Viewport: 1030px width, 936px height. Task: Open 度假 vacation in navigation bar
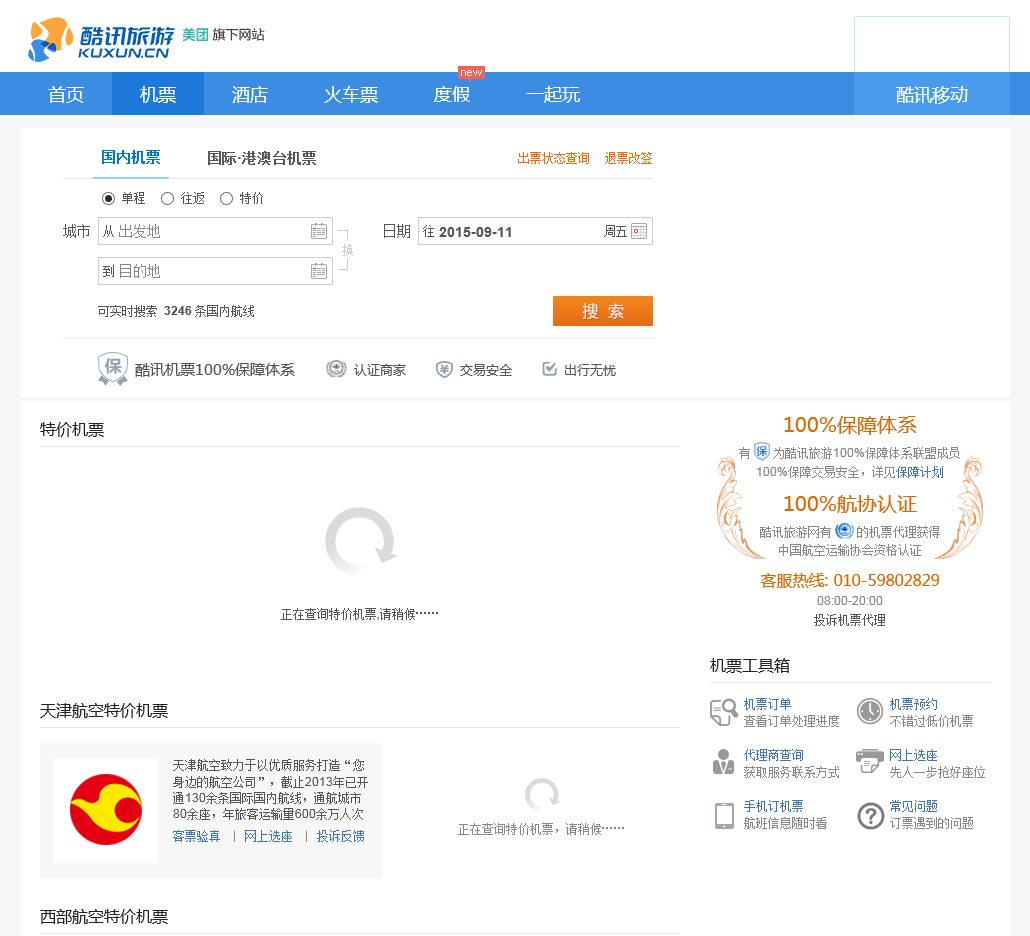[452, 94]
